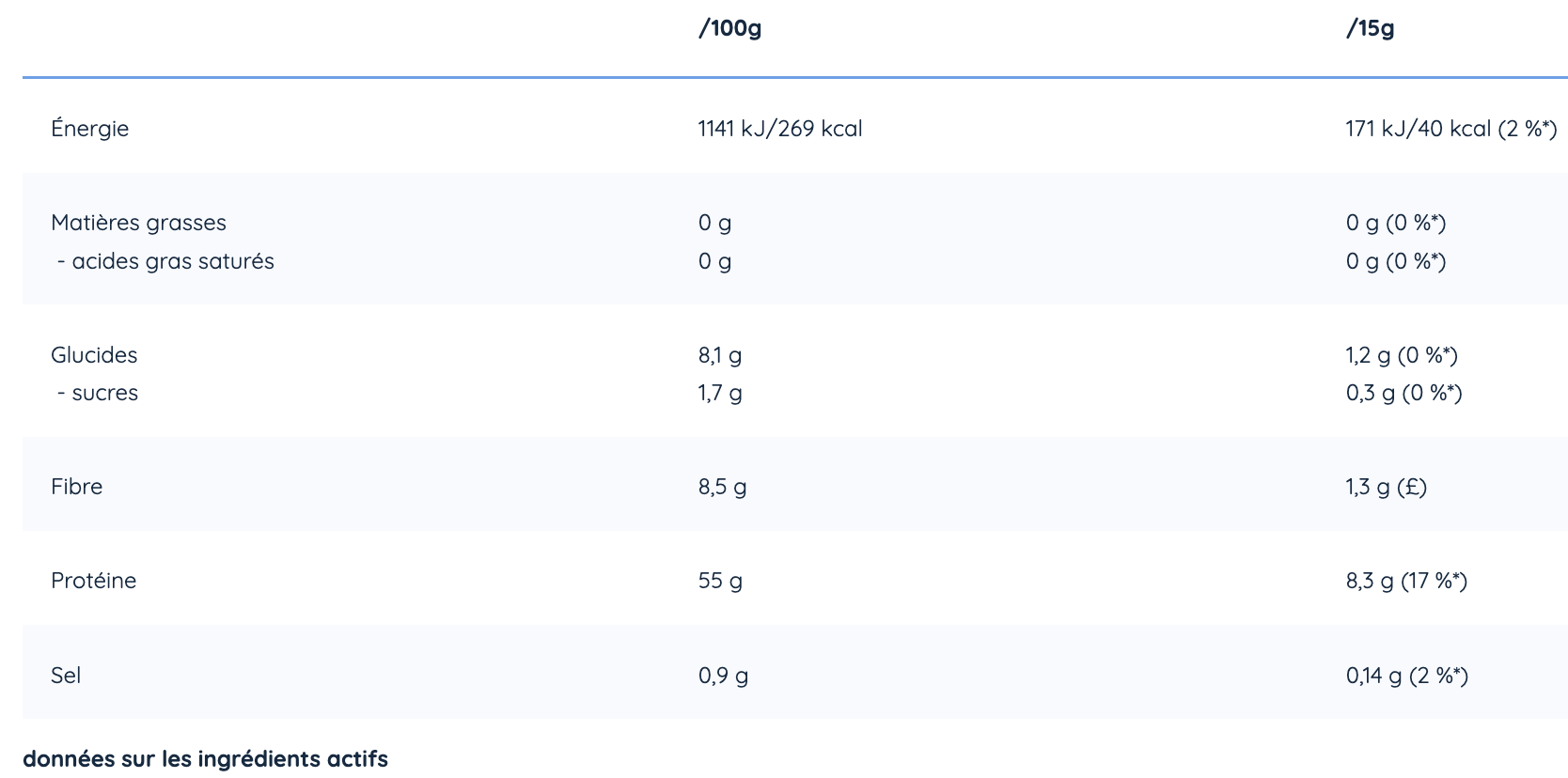This screenshot has width=1568, height=778.
Task: Click the 171 kJ/40 kcal serving value
Action: coord(1450,129)
